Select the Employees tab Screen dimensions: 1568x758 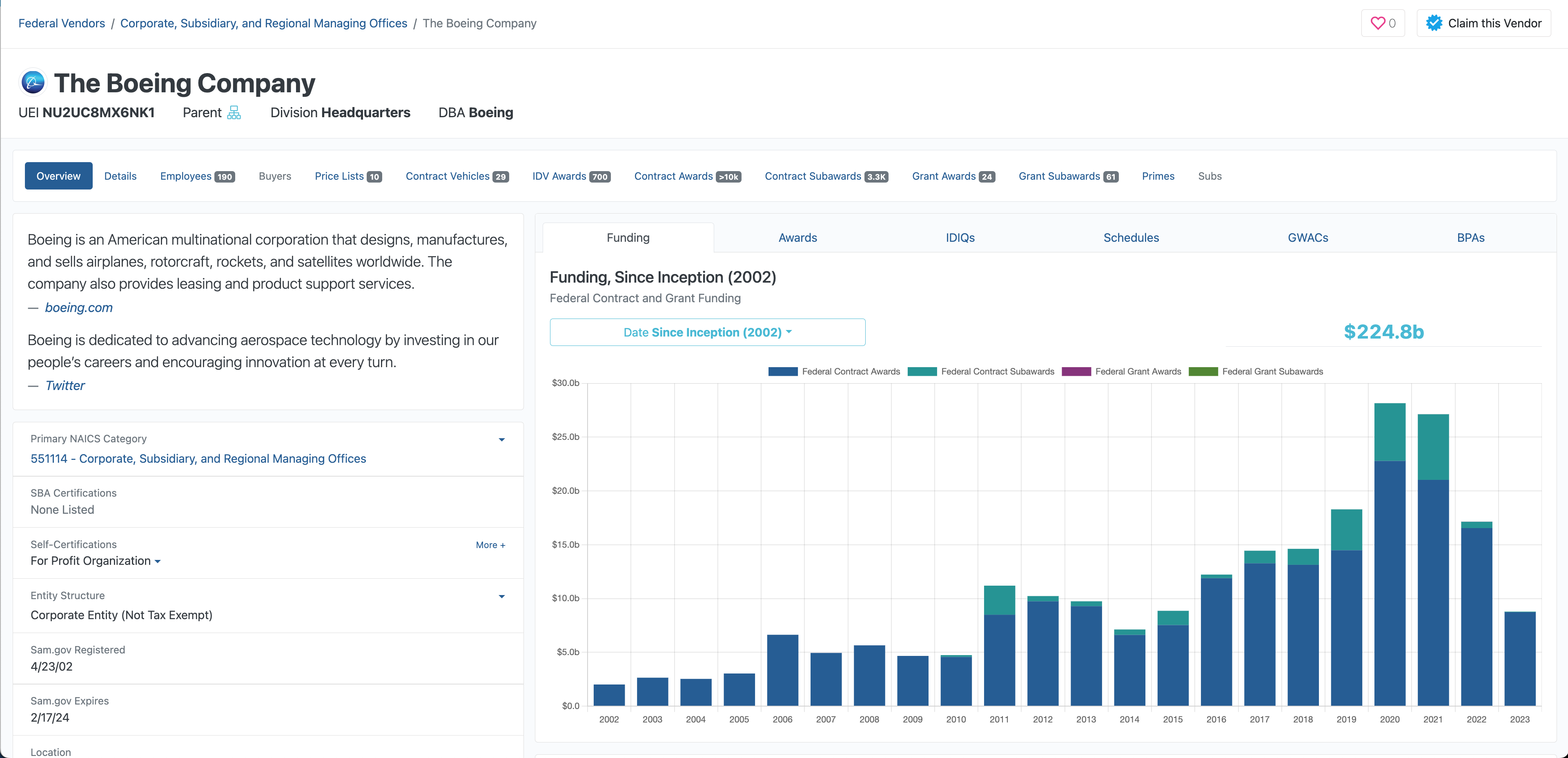[x=197, y=176]
